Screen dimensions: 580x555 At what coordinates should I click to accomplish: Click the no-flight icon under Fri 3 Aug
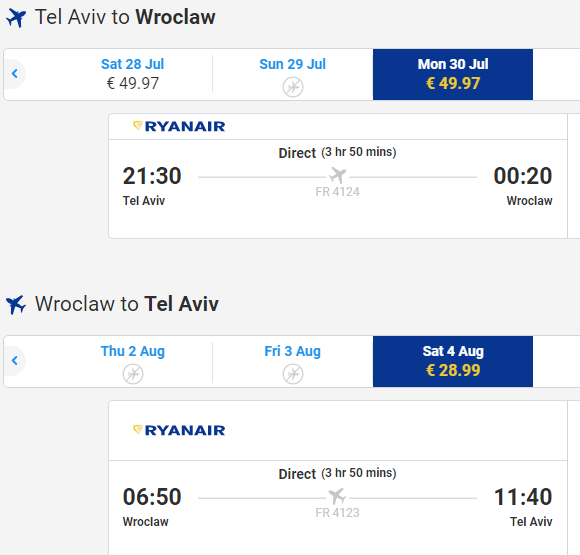click(293, 374)
